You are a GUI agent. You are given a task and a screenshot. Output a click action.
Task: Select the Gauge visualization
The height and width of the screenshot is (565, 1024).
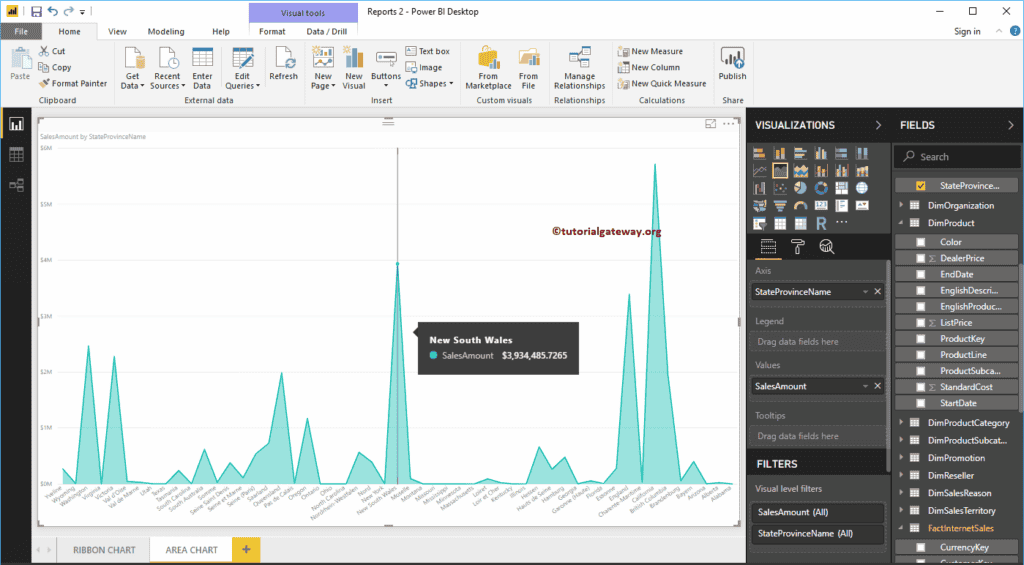pos(801,206)
